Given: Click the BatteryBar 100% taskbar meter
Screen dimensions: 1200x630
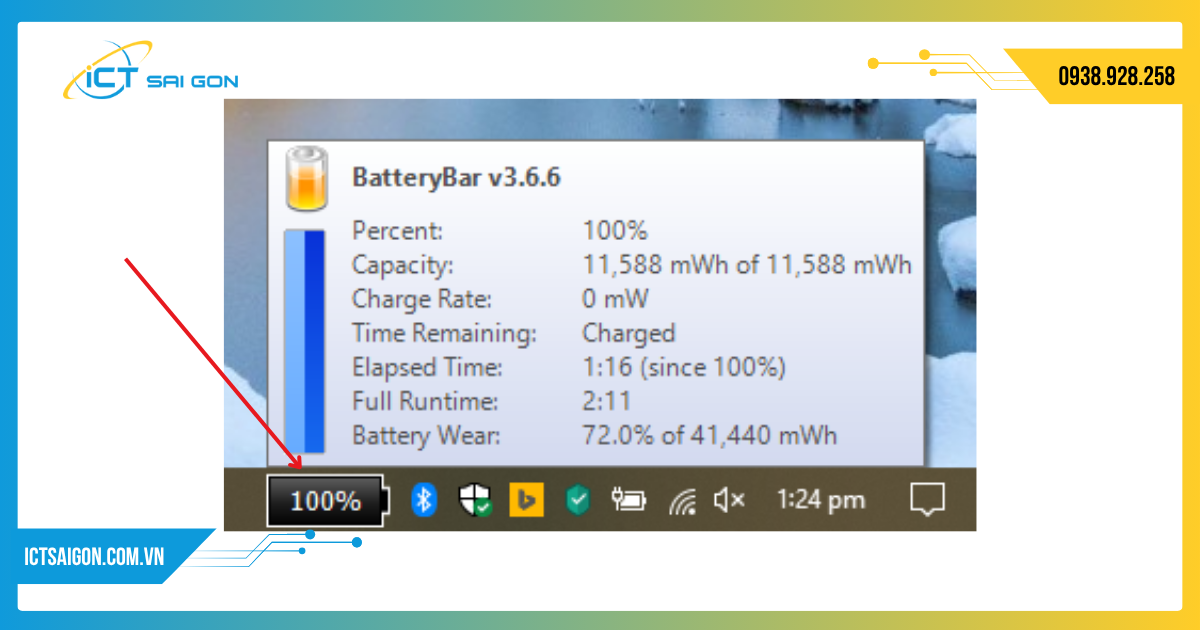Looking at the screenshot, I should click(328, 500).
